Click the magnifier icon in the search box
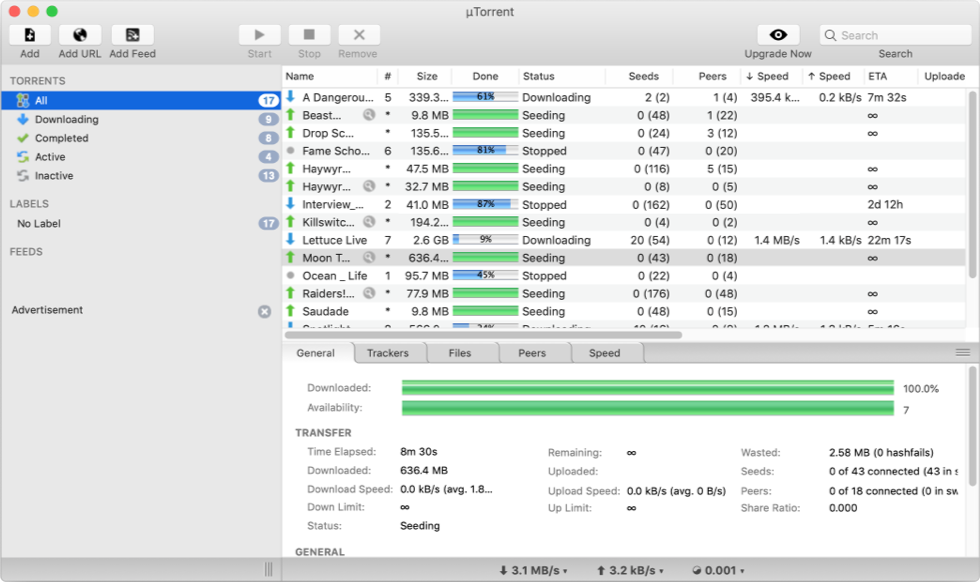Viewport: 980px width, 582px height. click(830, 34)
